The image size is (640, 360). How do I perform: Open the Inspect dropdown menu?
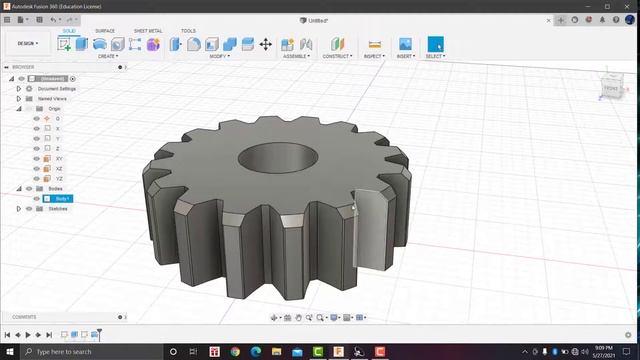pos(374,56)
